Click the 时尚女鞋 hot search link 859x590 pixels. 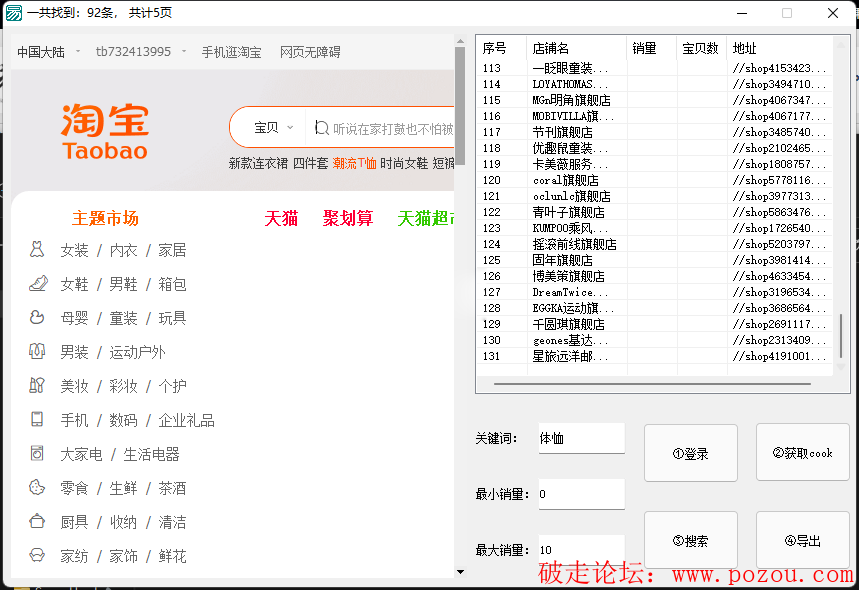pyautogui.click(x=404, y=163)
